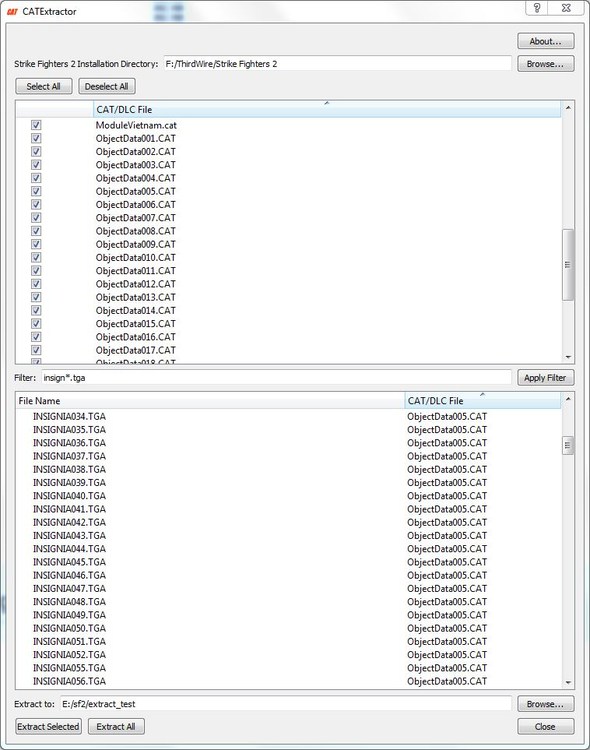Select INSIGNIA042.TGA in the file list
The image size is (590, 750).
pyautogui.click(x=69, y=522)
